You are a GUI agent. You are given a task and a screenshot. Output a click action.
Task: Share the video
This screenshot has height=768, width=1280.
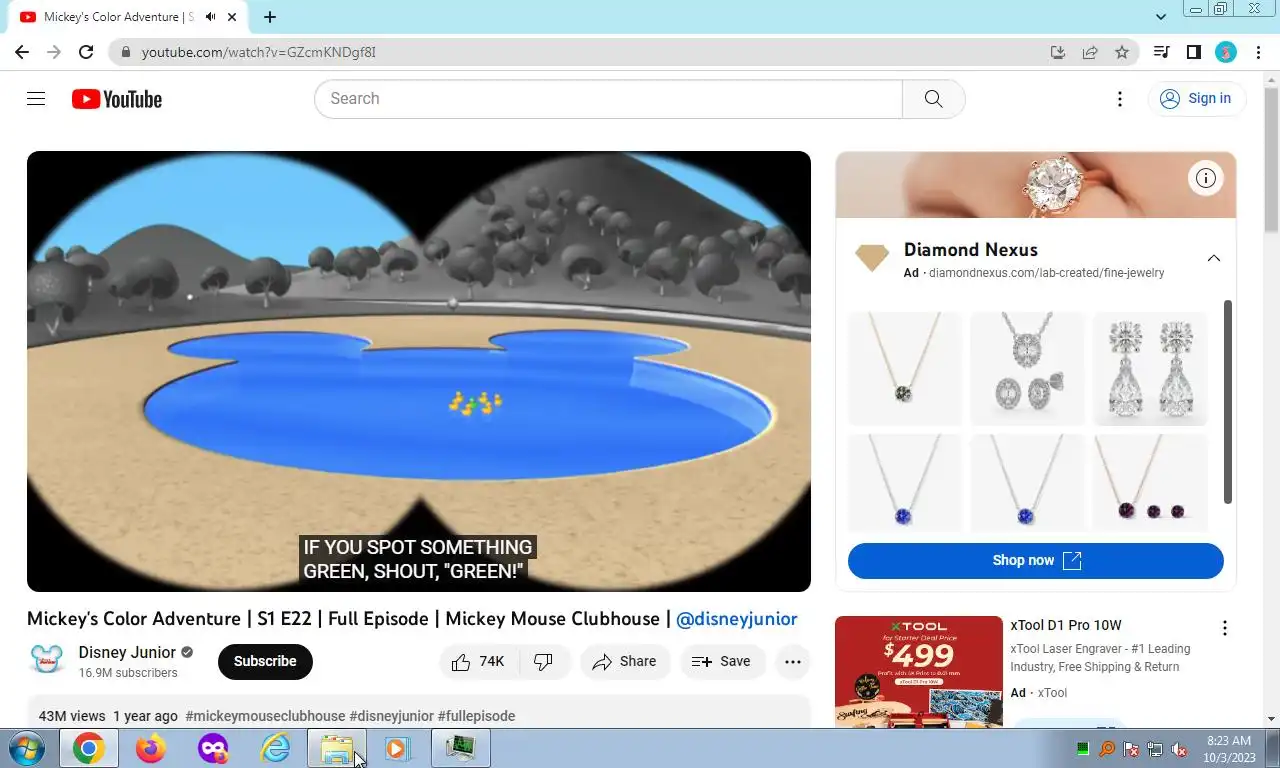pos(625,661)
